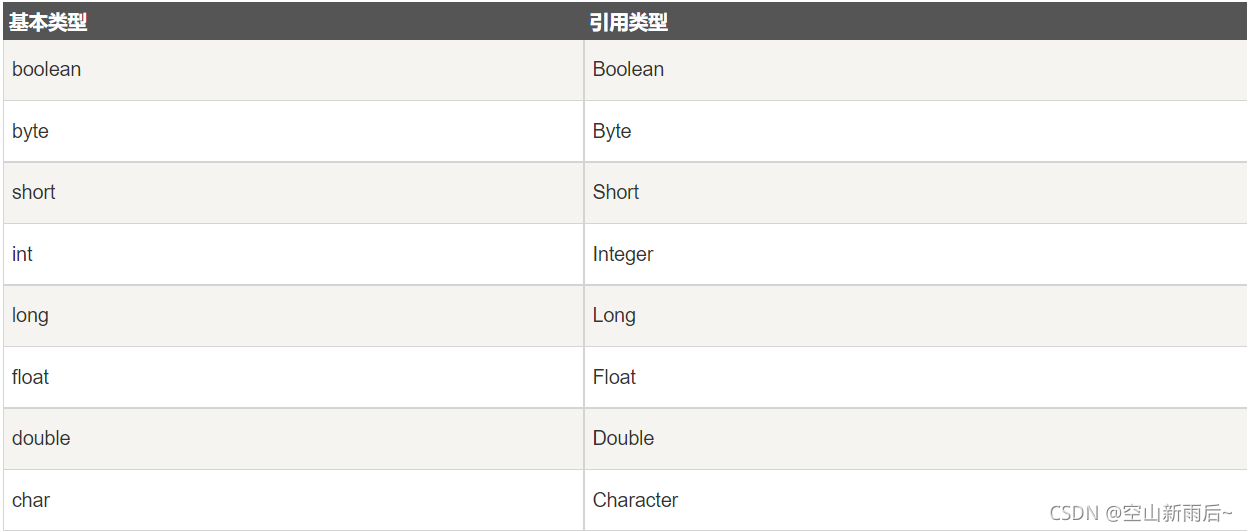
Task: Select the short cell text
Action: [x=34, y=192]
